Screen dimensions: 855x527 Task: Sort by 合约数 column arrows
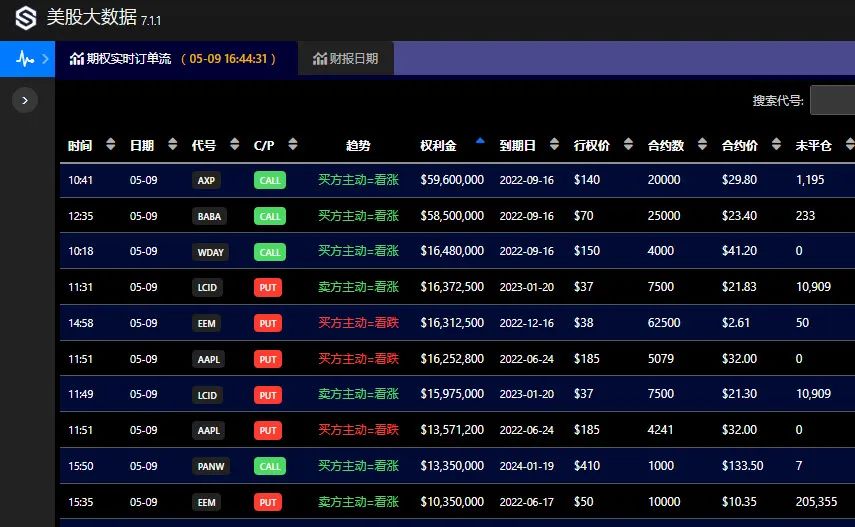click(x=702, y=145)
